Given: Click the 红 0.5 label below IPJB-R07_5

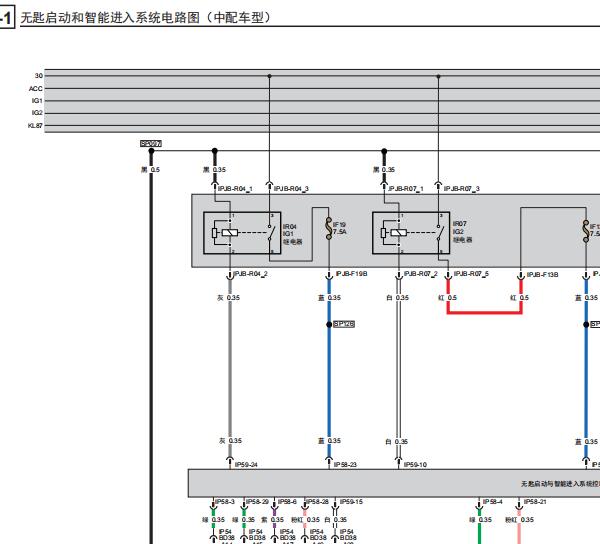Looking at the screenshot, I should (x=447, y=298).
